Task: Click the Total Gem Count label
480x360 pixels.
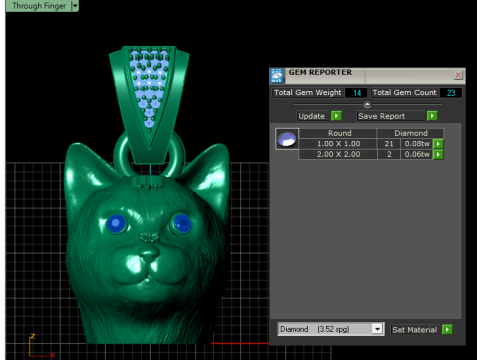Action: click(404, 93)
